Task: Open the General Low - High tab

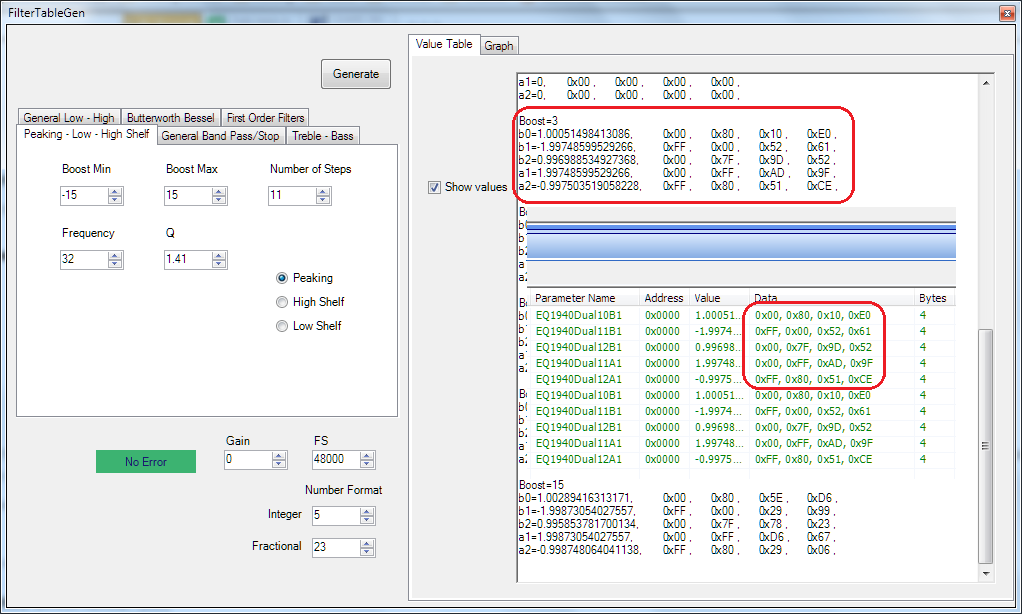Action: 69,117
